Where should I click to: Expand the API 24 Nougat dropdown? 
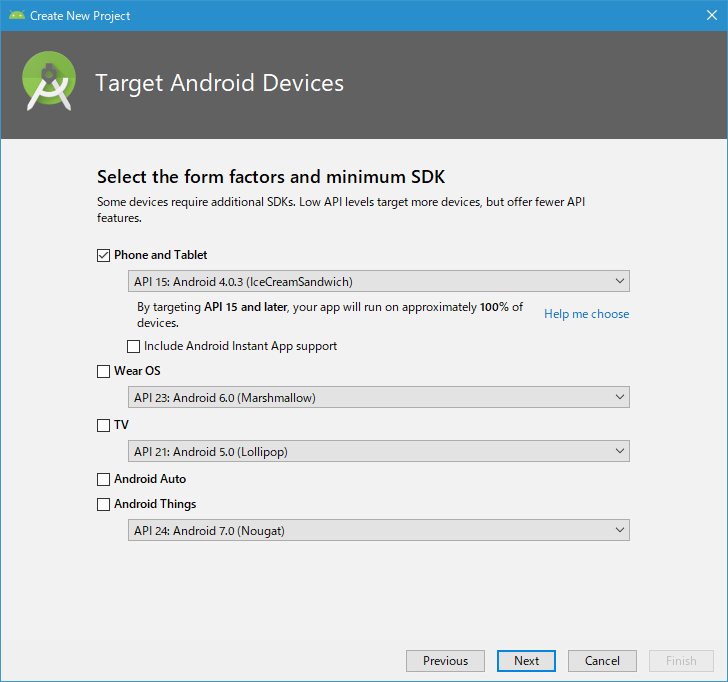[x=379, y=530]
